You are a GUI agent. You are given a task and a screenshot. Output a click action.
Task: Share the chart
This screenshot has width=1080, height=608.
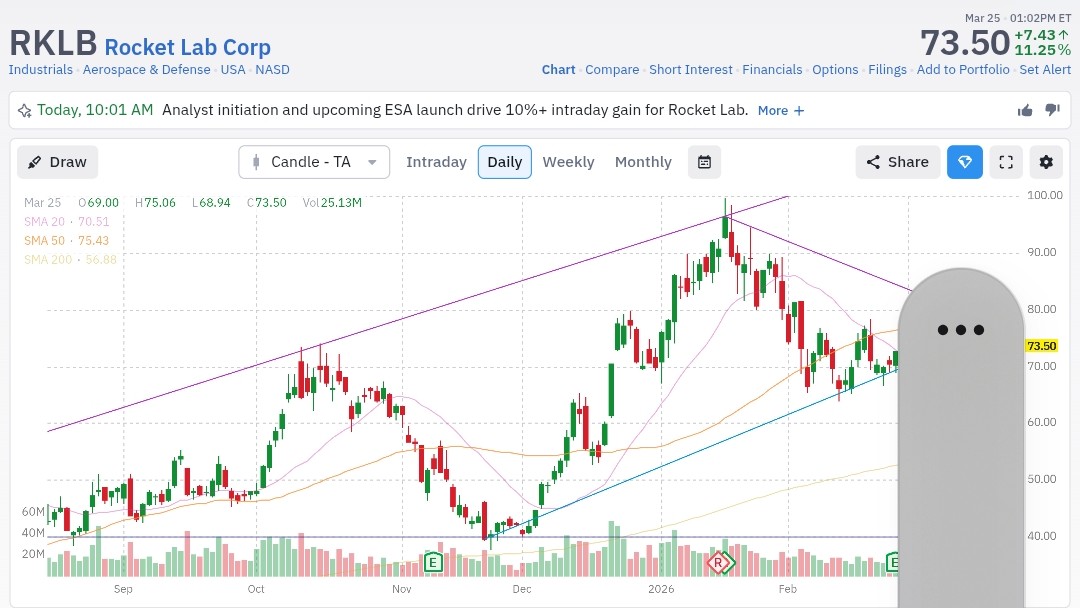pyautogui.click(x=897, y=162)
